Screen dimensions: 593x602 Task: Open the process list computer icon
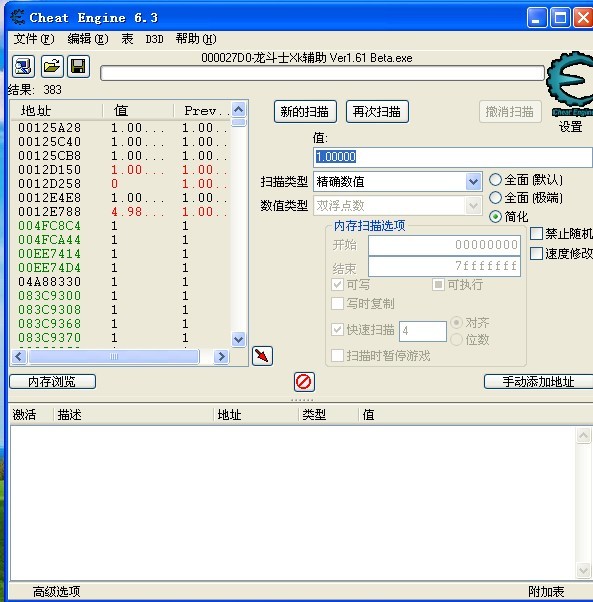coord(23,66)
